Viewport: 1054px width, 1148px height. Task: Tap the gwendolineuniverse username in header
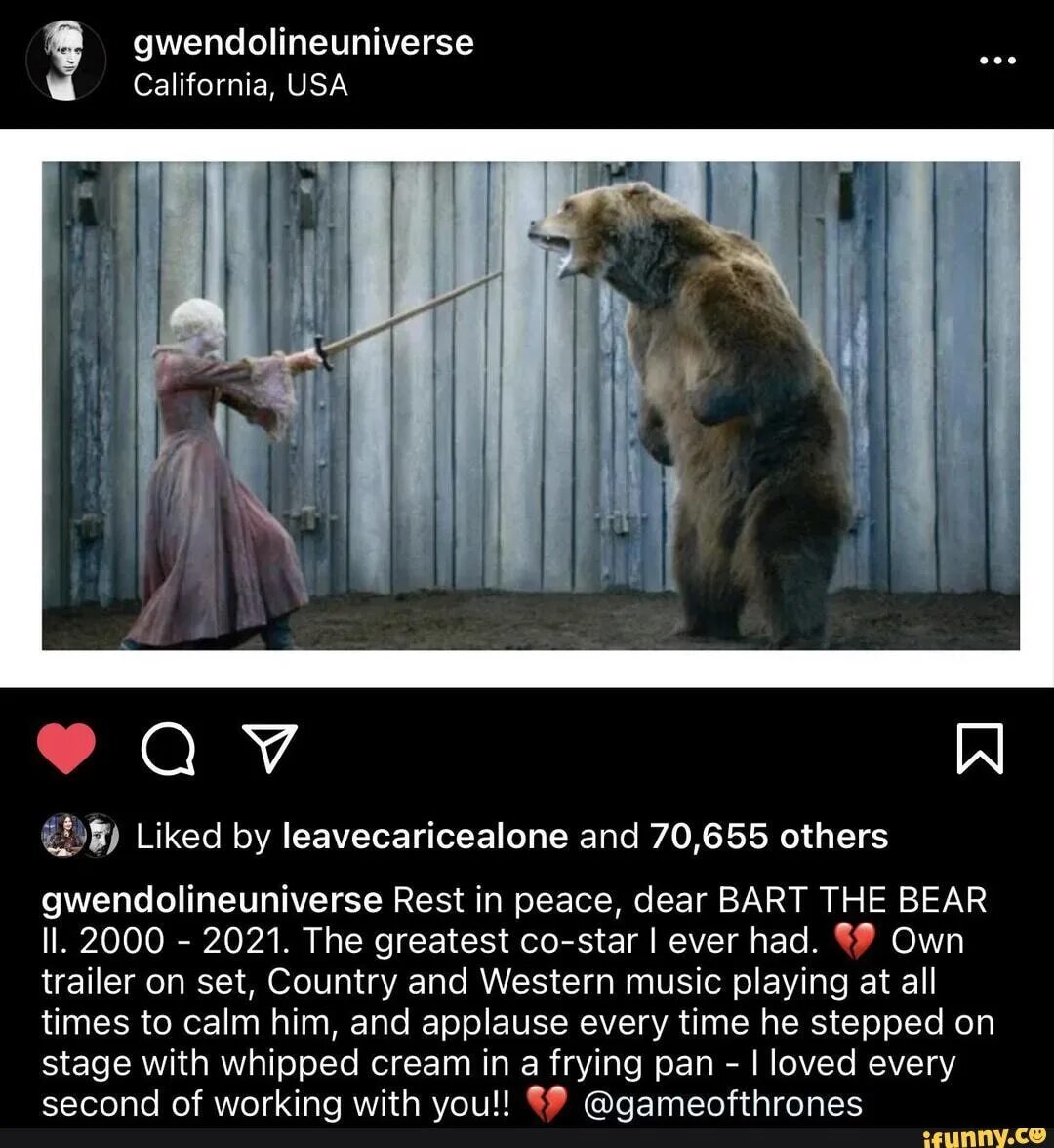tap(304, 43)
